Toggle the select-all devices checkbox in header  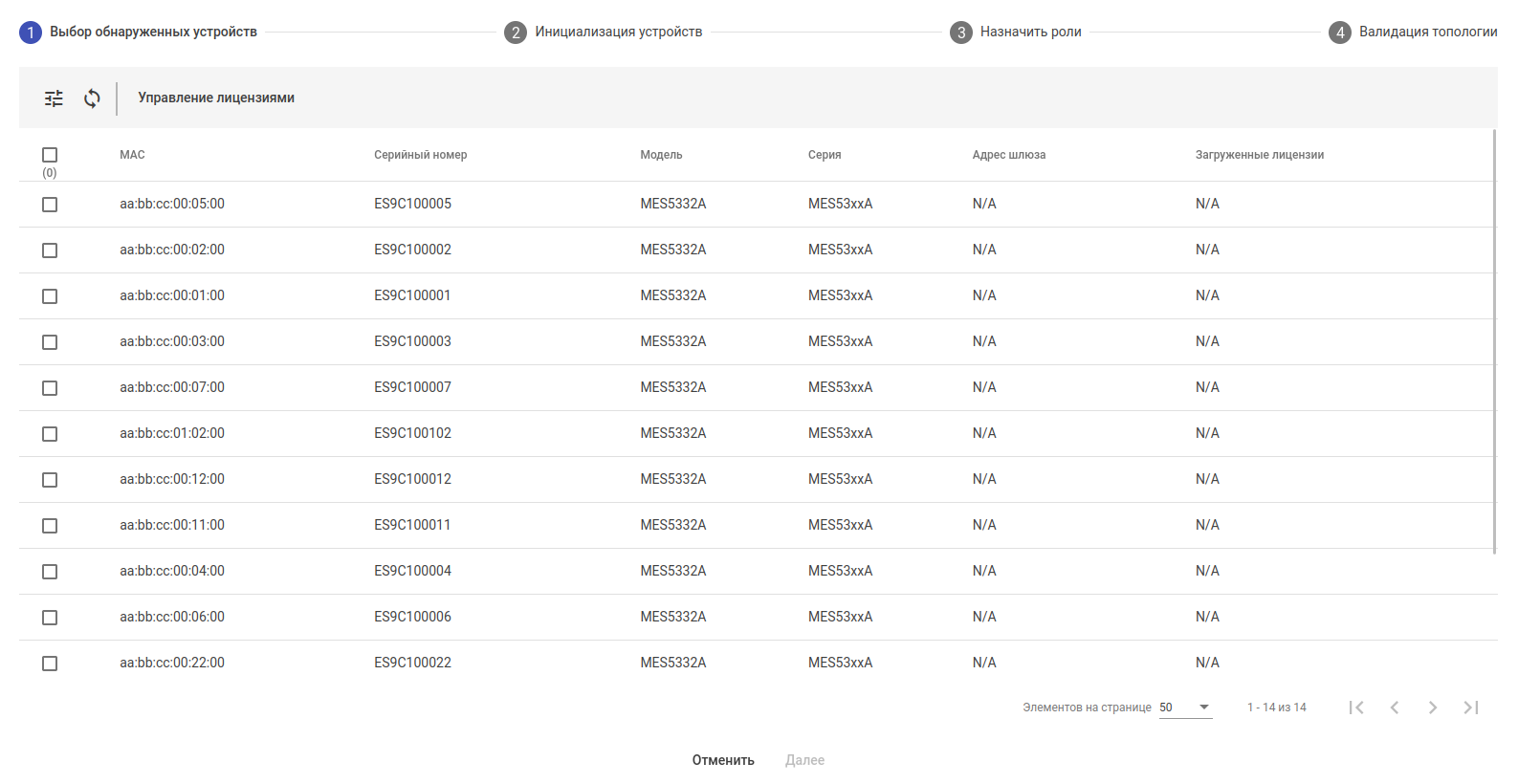50,155
